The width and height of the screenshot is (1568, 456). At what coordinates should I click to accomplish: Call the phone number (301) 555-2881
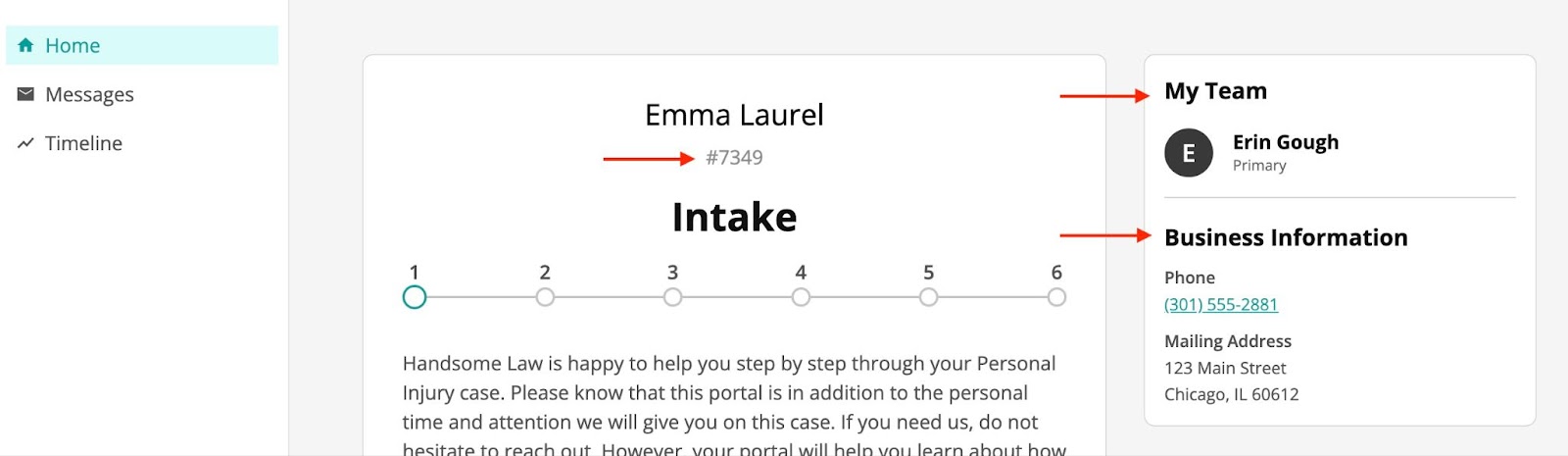[x=1221, y=304]
